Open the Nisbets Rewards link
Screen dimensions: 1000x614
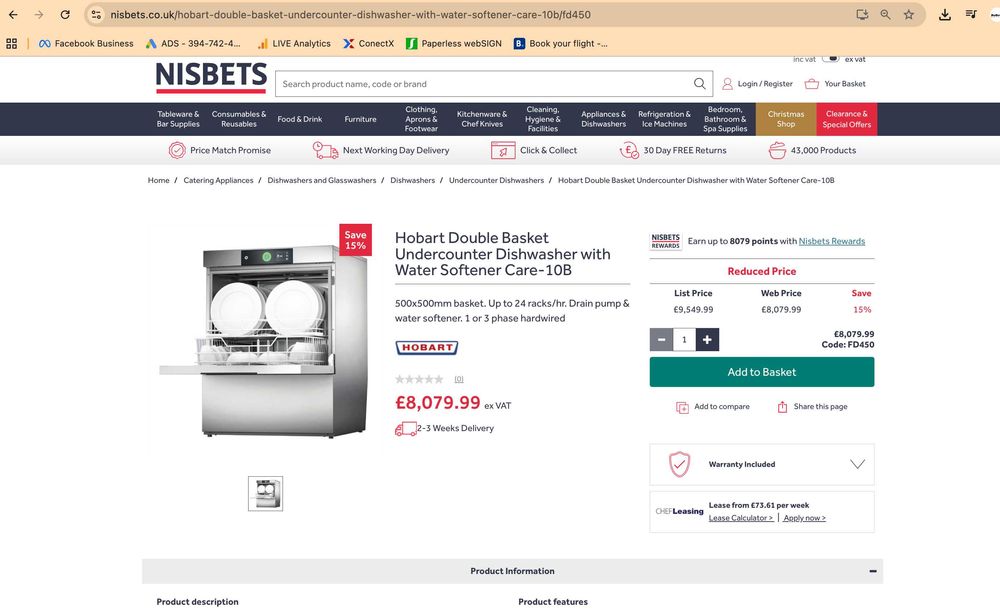pos(831,241)
